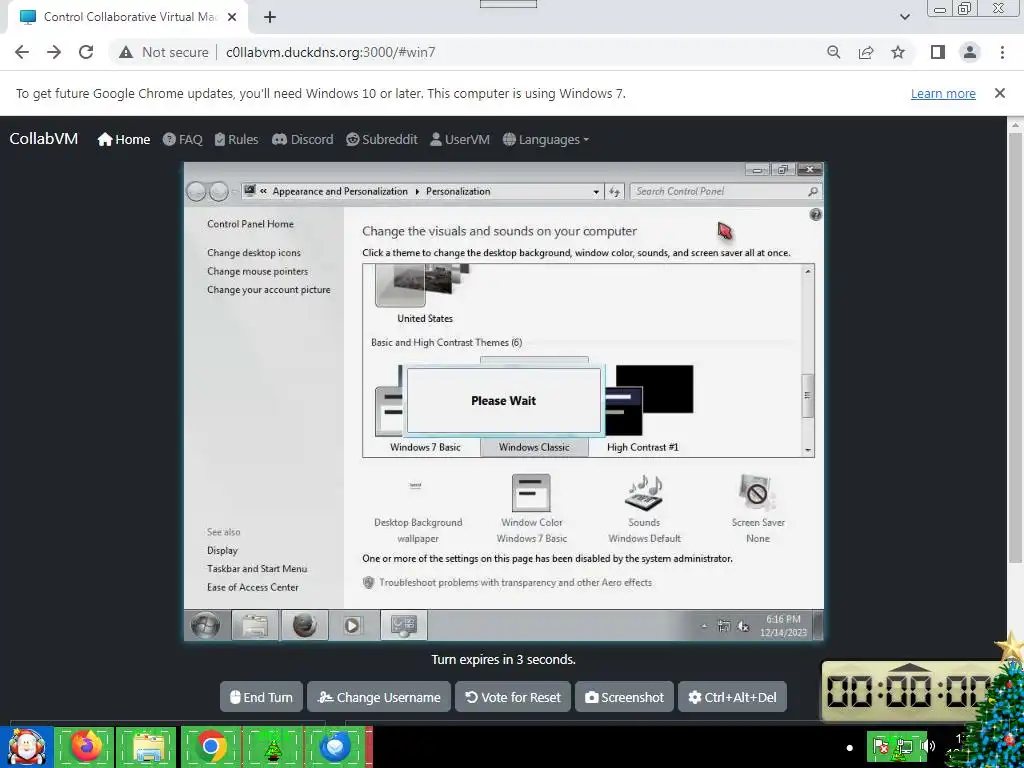
Task: Open the FAQ page
Action: coord(182,139)
